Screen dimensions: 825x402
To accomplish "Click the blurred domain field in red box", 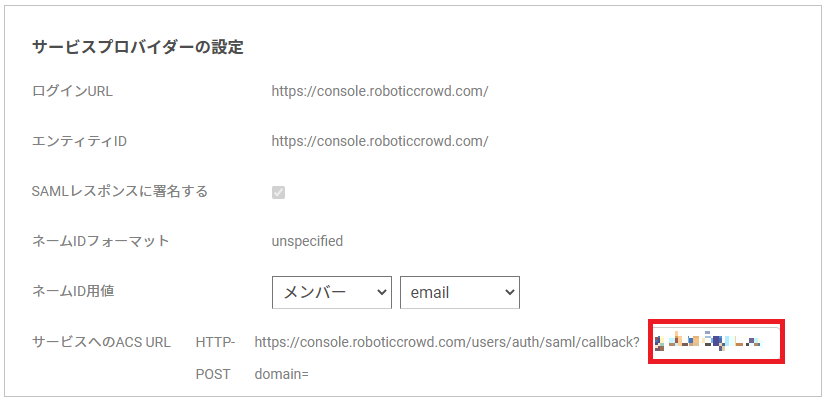I will (x=716, y=341).
